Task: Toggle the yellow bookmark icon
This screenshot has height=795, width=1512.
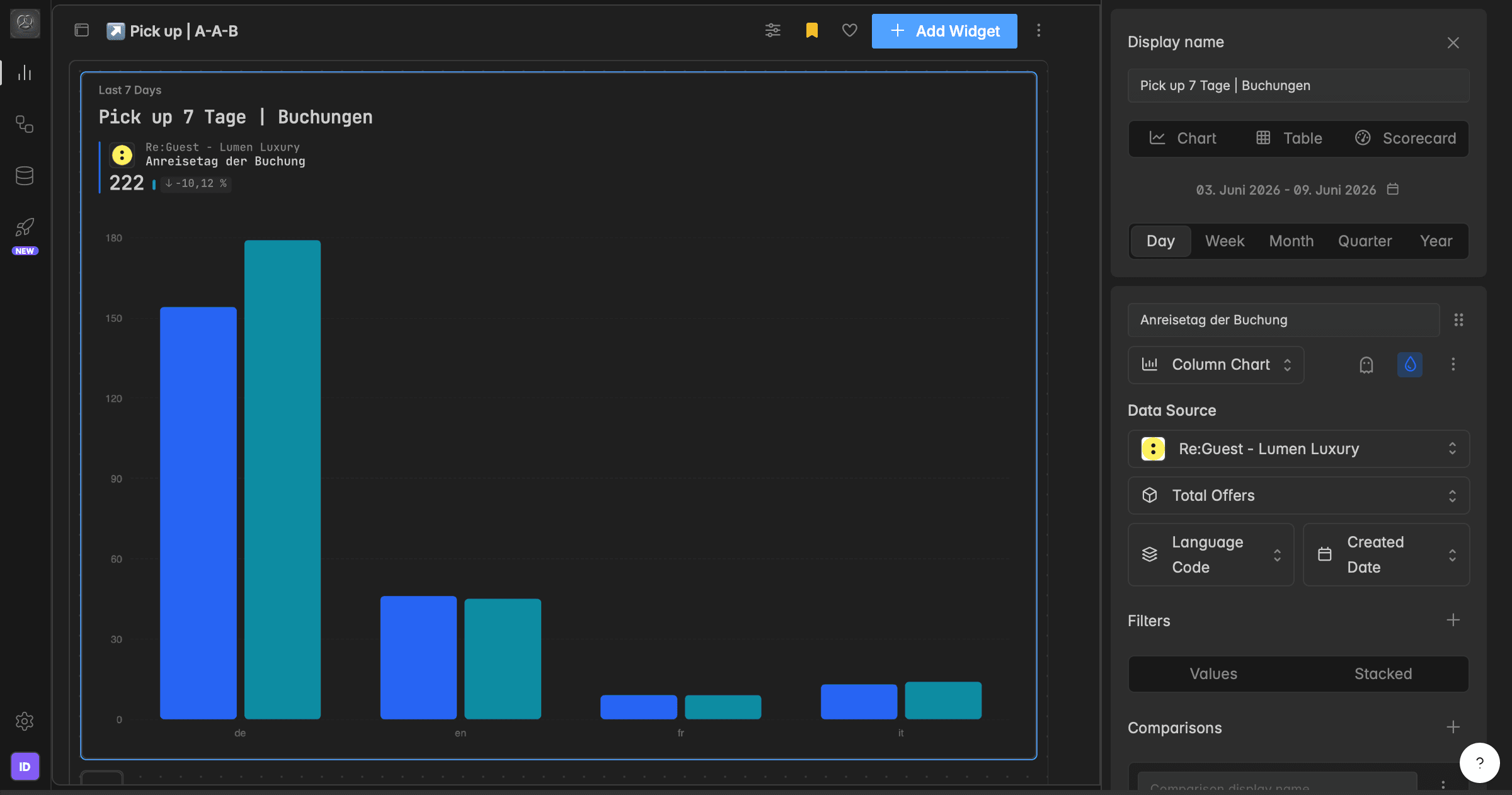Action: [811, 30]
